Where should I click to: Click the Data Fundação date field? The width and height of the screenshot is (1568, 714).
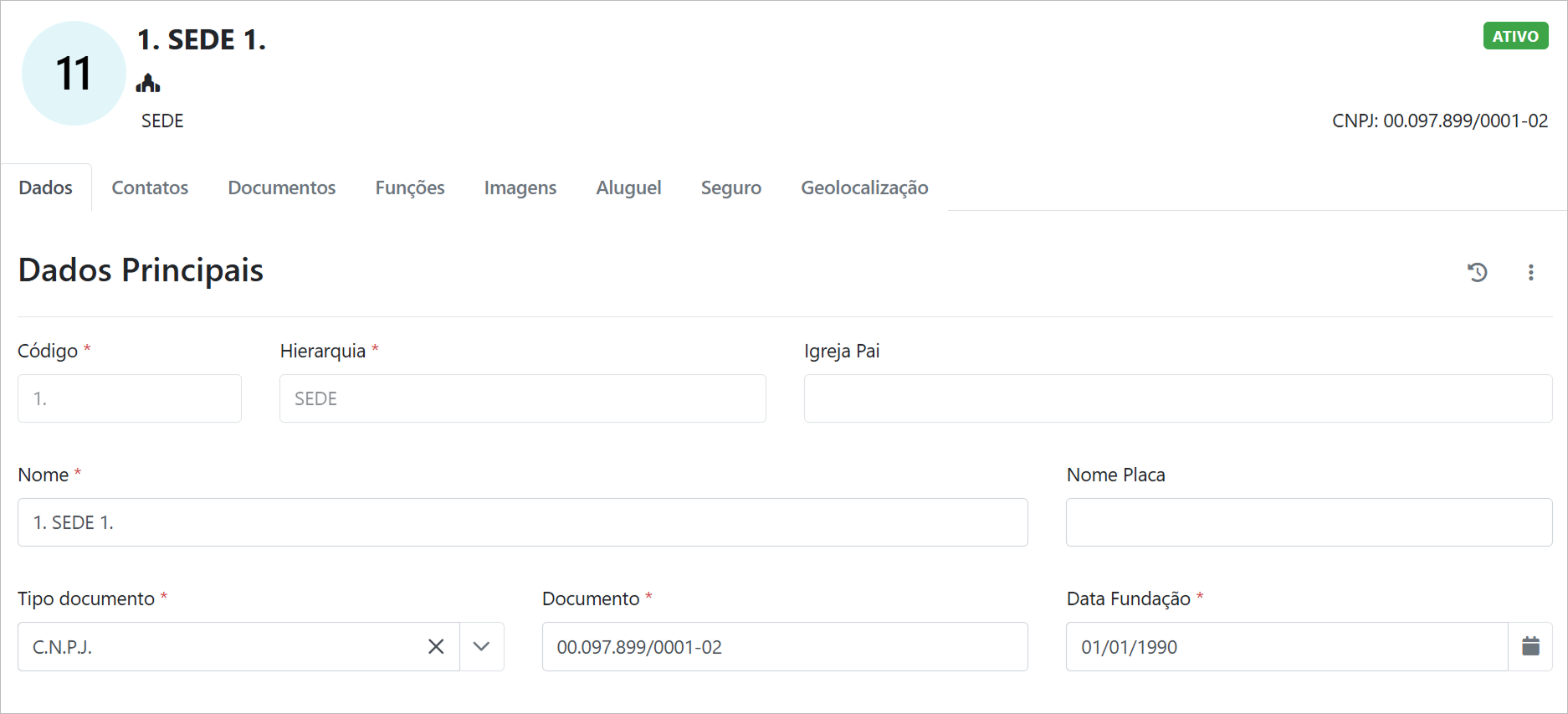coord(1286,646)
